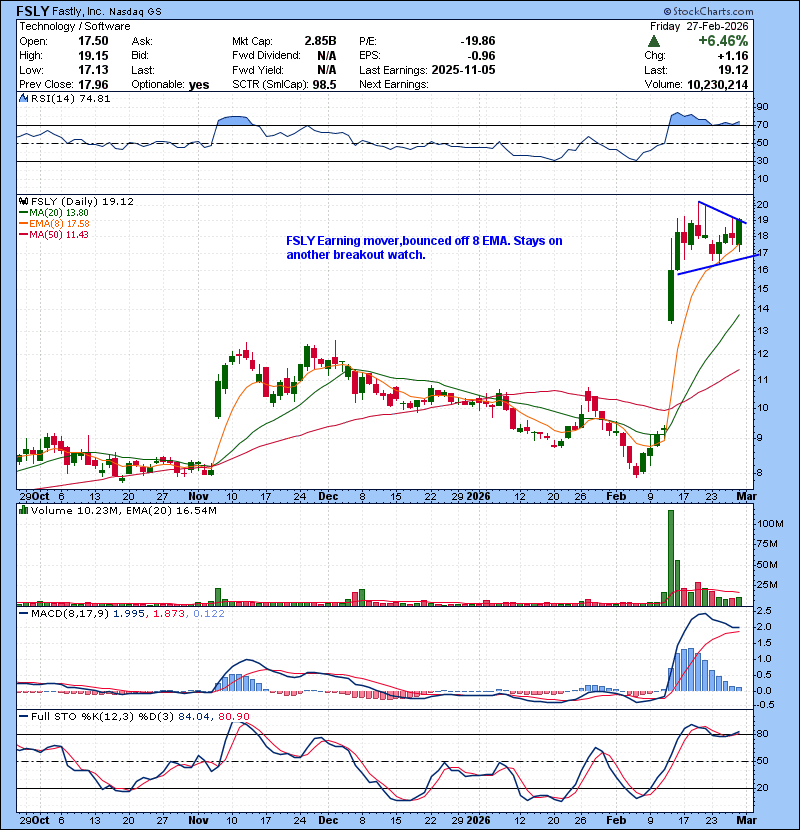Click the Volume 10,230,214 value in header
800x830 pixels.
point(717,85)
